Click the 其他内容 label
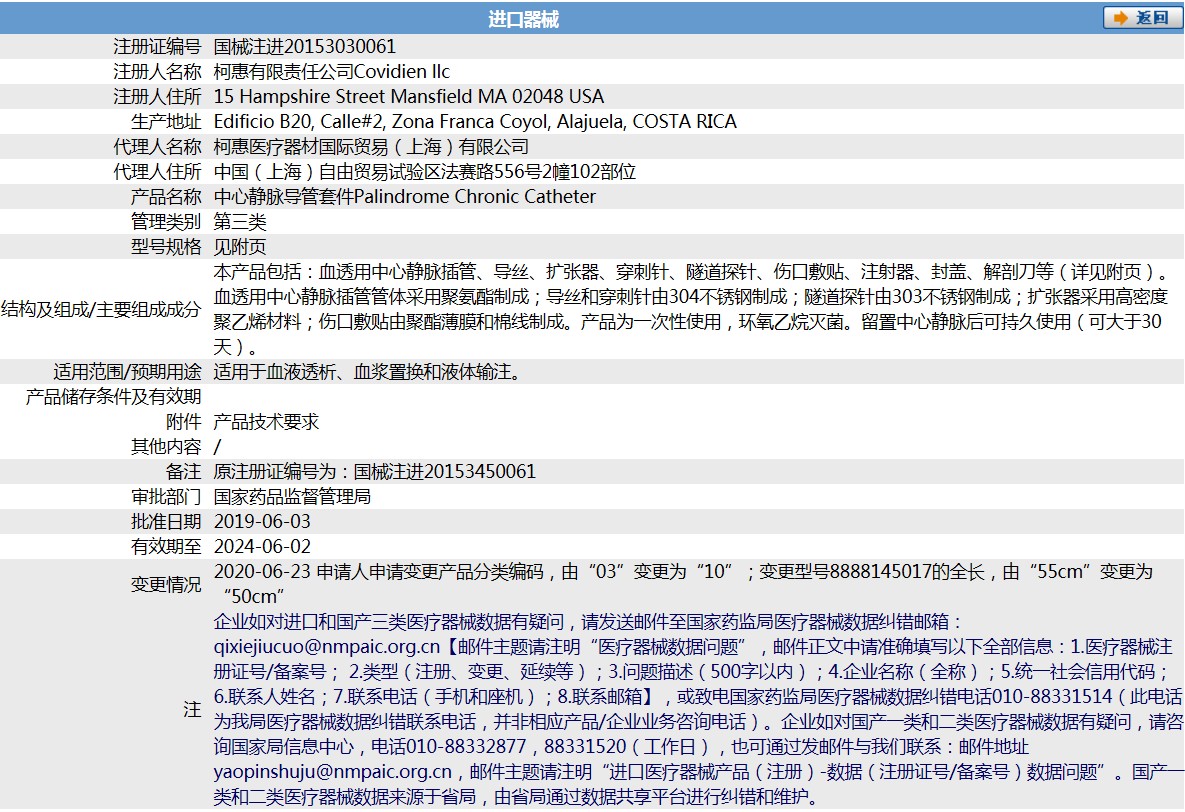The height and width of the screenshot is (812, 1185). tap(166, 447)
